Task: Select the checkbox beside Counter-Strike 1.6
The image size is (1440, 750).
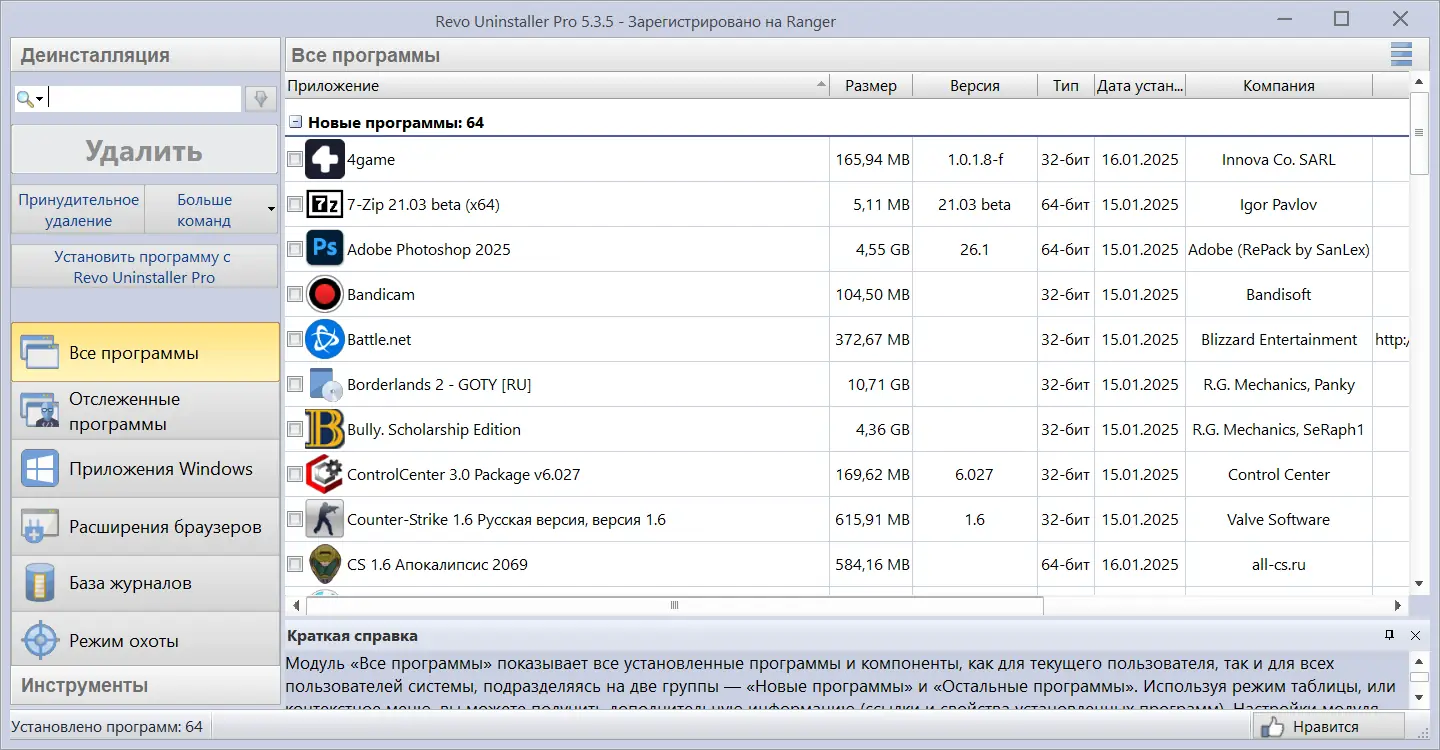Action: (294, 519)
